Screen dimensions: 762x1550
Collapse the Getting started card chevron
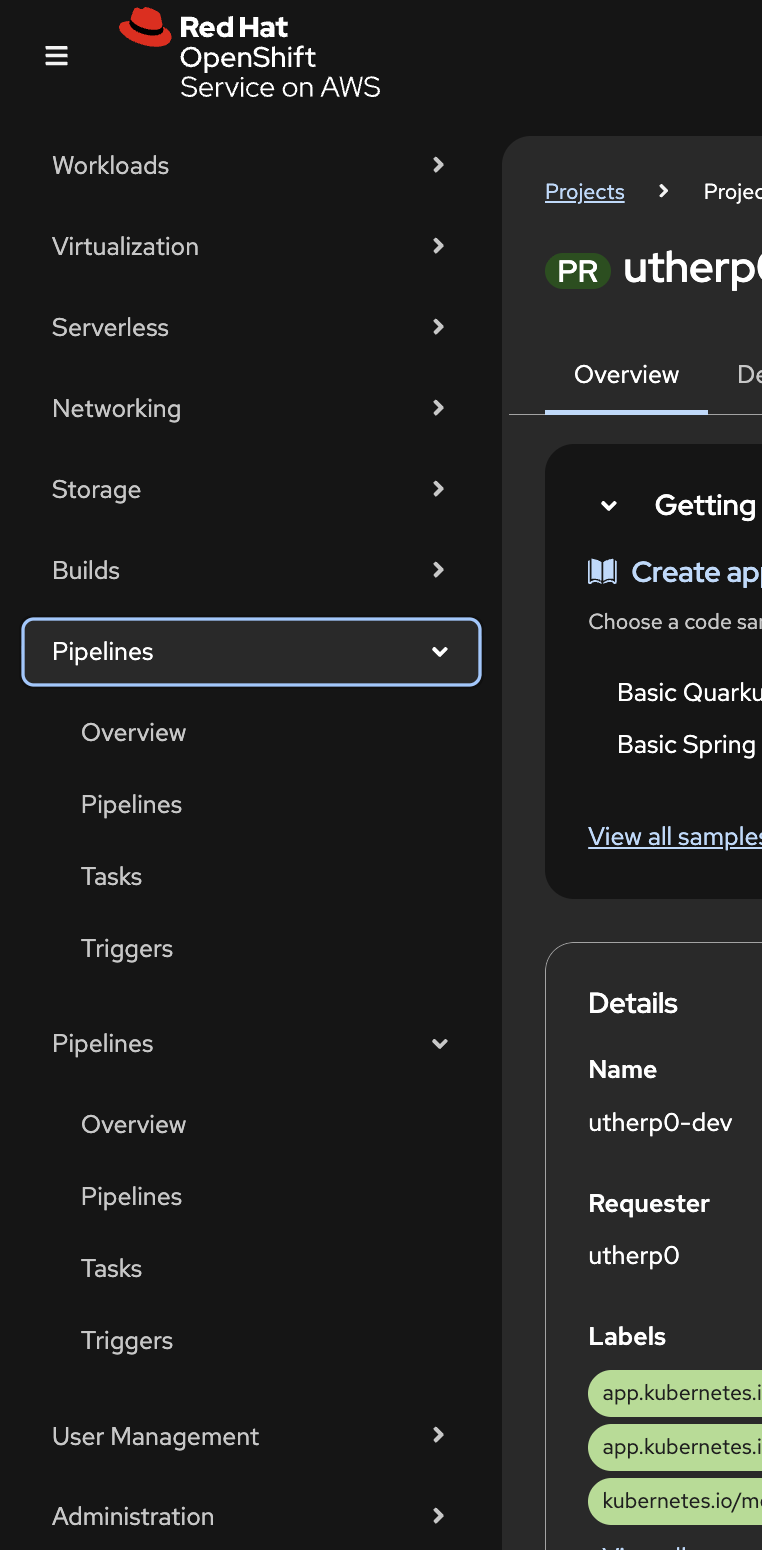pos(608,506)
